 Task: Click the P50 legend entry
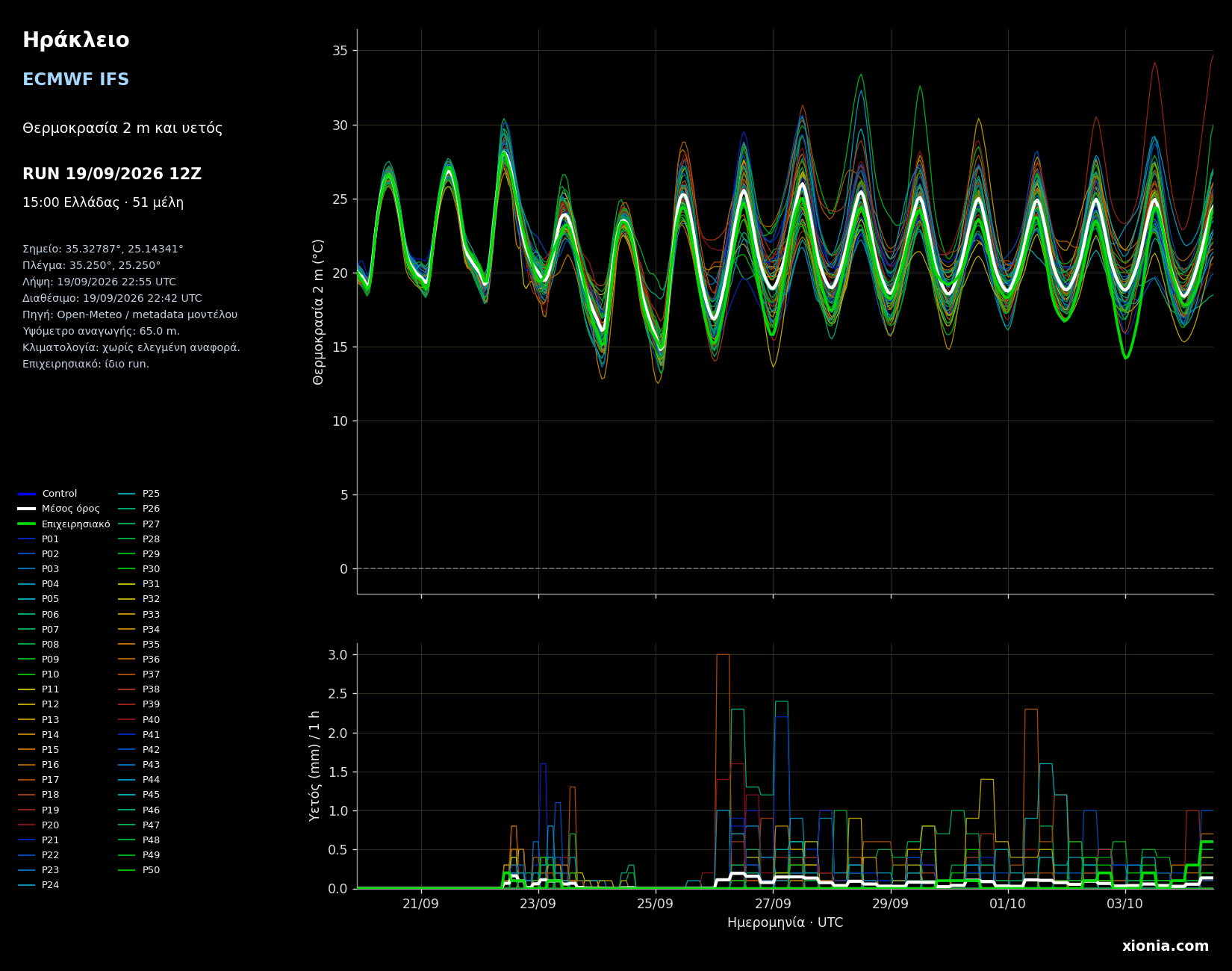[x=140, y=870]
